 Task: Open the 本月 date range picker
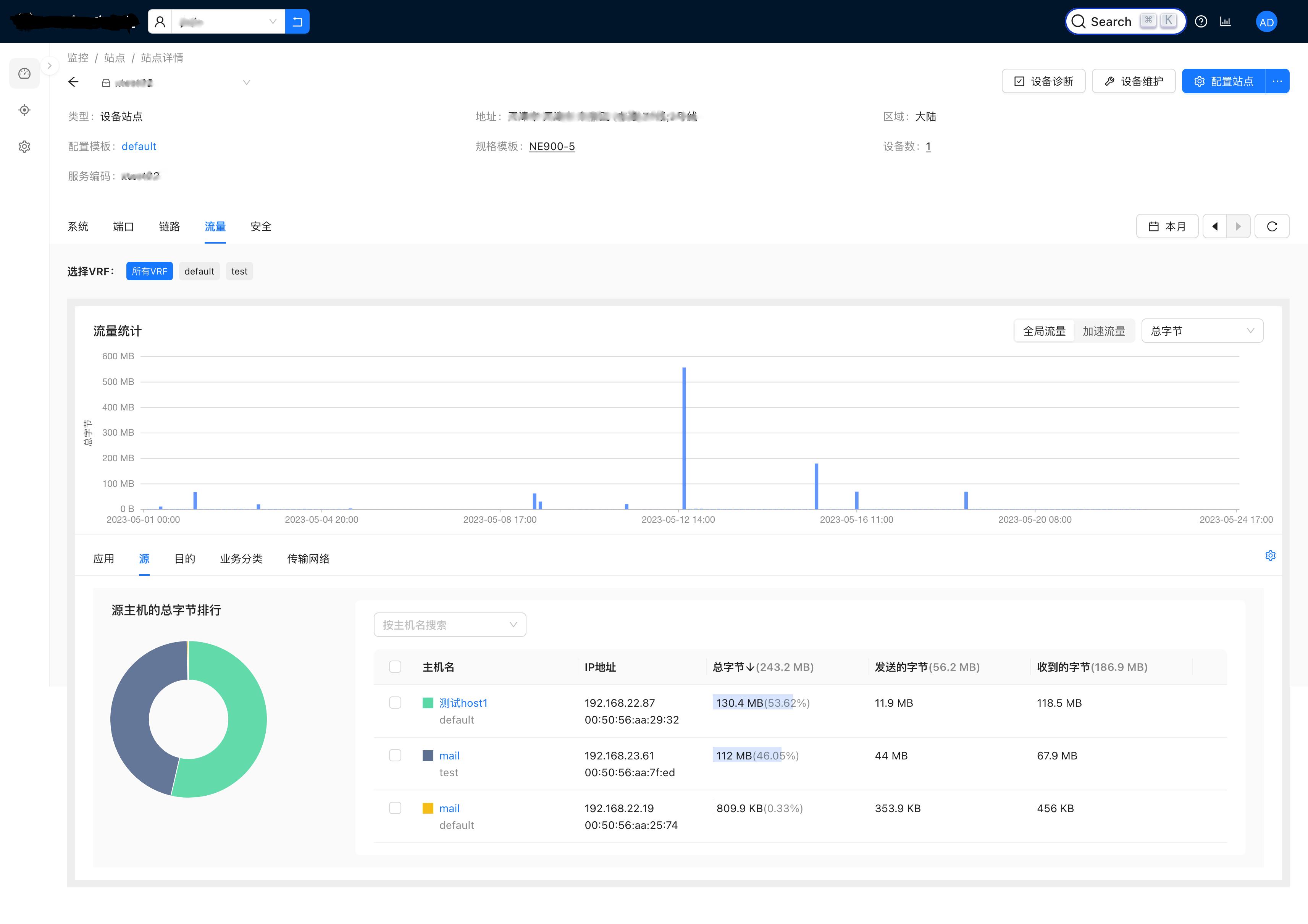coord(1167,227)
